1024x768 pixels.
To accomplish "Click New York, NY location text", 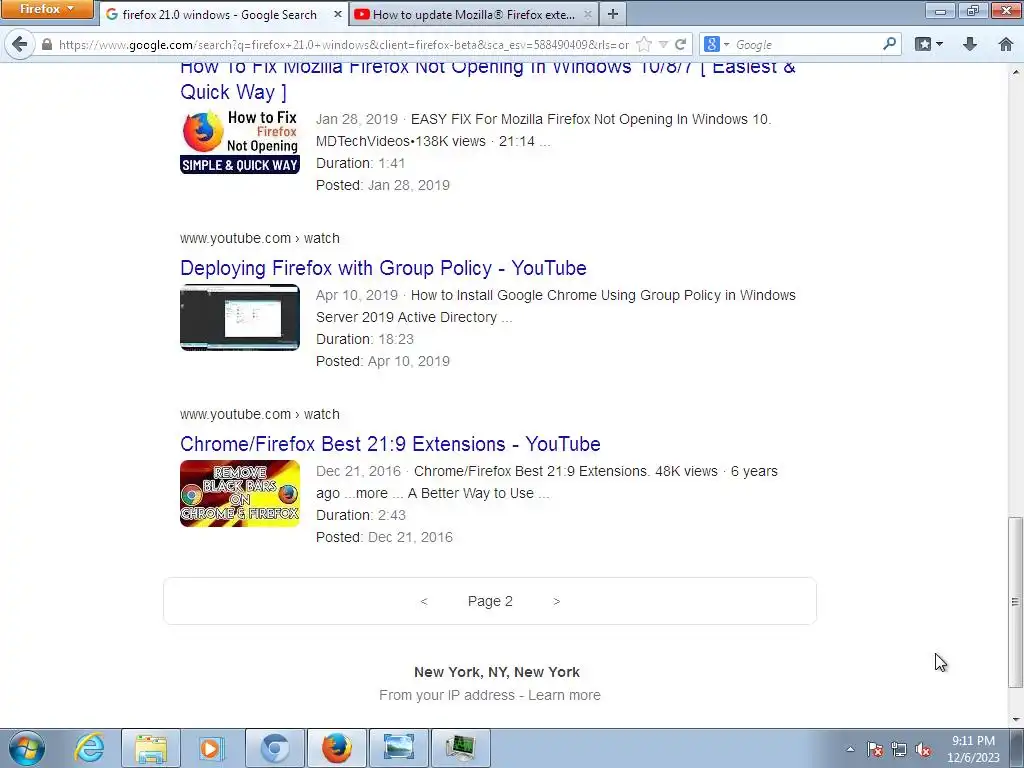I will click(496, 672).
